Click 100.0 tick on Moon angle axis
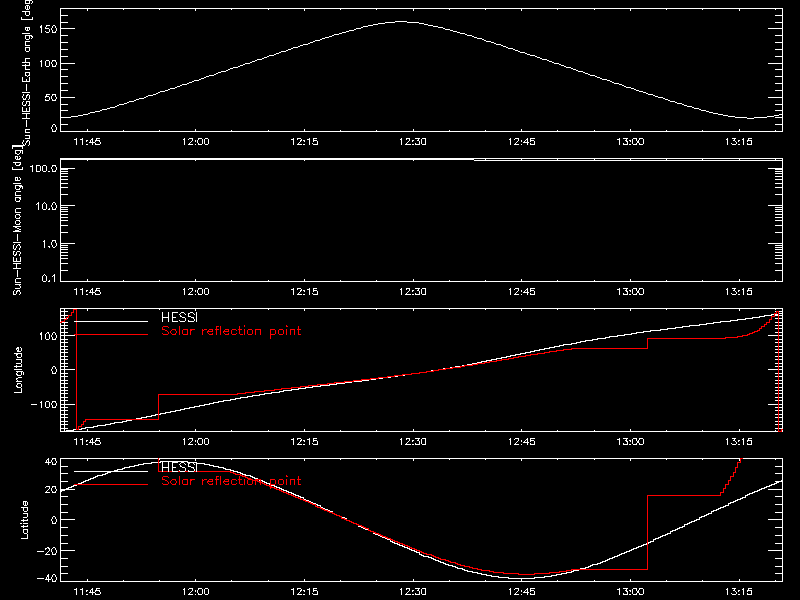800x600 pixels. click(43, 168)
